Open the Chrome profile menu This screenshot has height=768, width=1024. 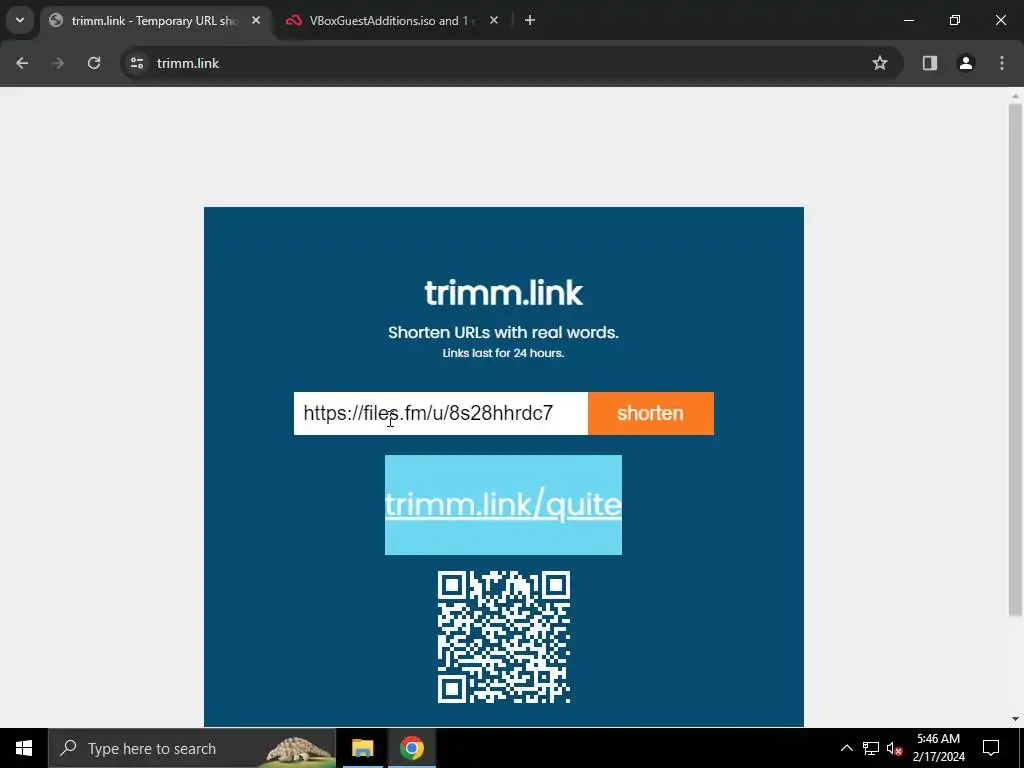[x=966, y=63]
